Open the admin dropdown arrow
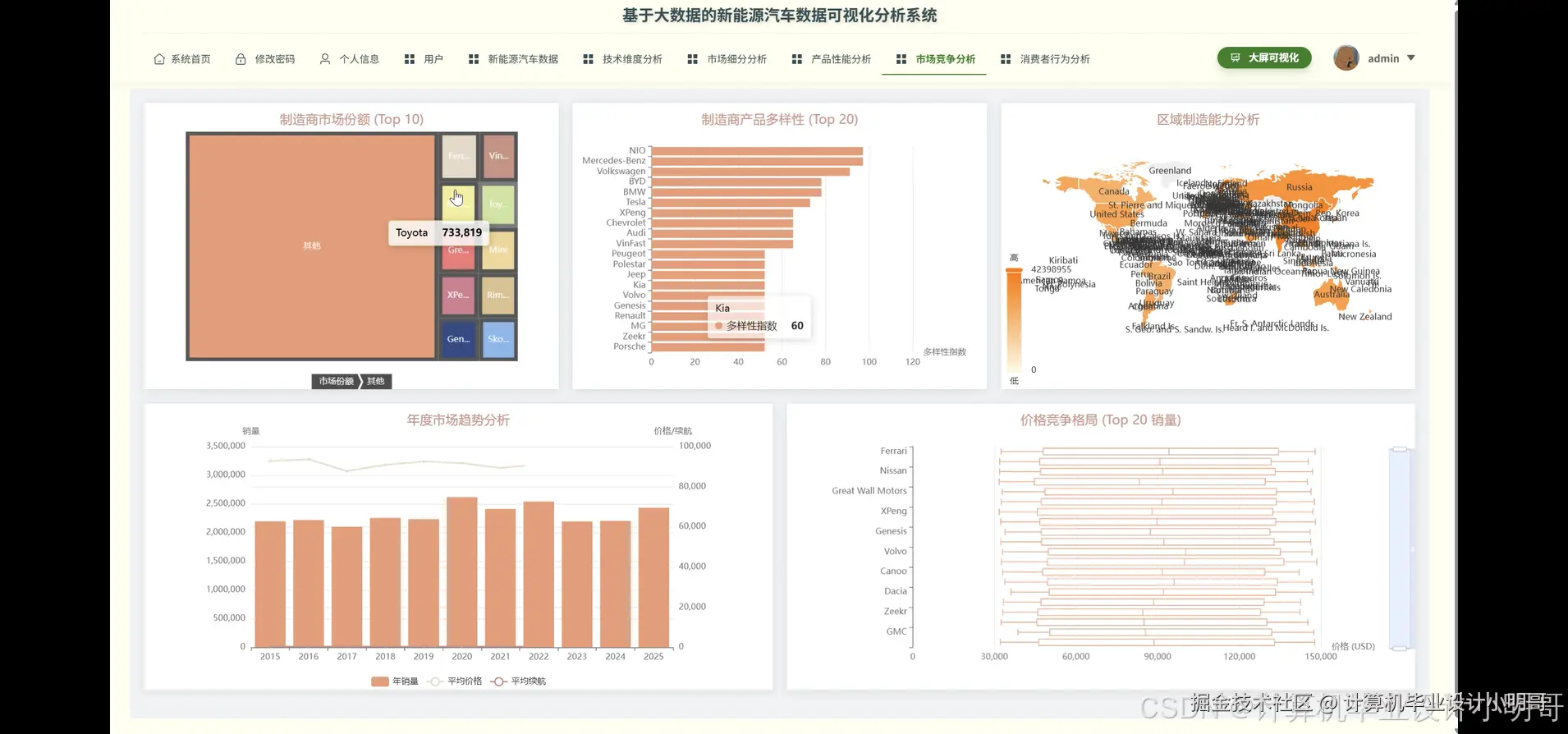 (1411, 58)
